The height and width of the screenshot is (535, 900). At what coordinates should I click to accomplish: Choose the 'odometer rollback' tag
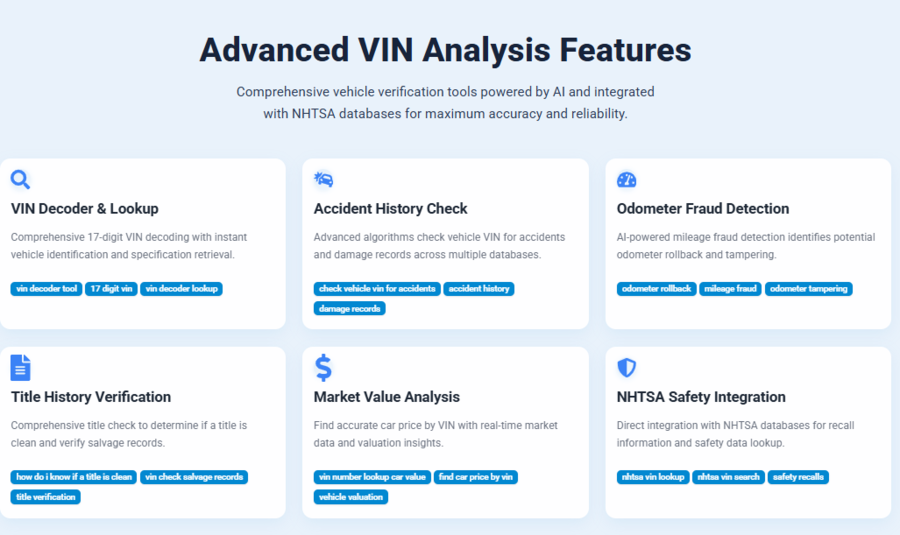tap(656, 289)
